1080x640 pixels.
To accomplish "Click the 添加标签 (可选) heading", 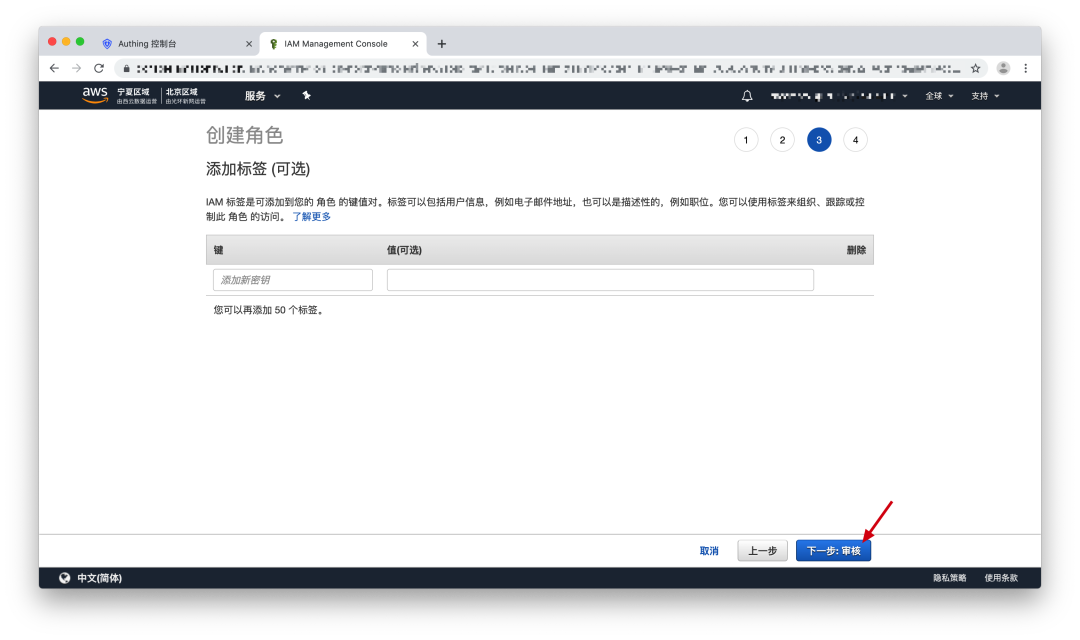I will [x=258, y=169].
